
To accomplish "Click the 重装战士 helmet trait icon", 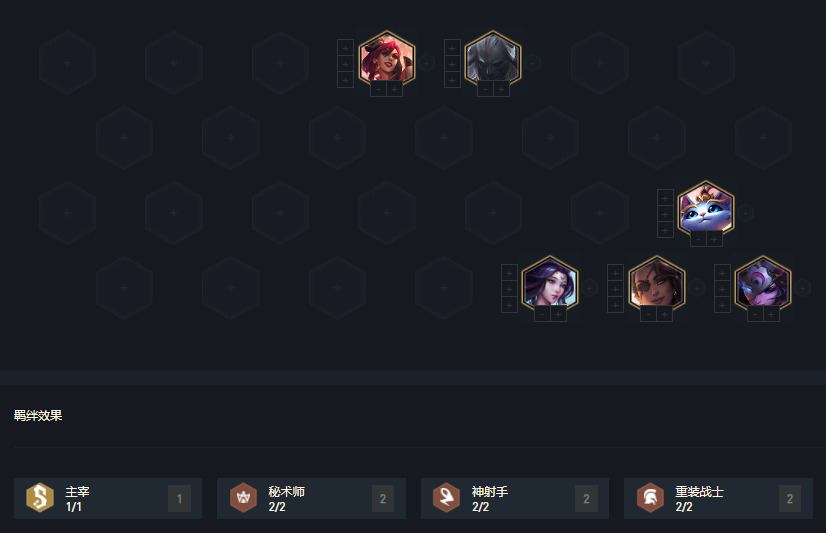I will [x=651, y=498].
